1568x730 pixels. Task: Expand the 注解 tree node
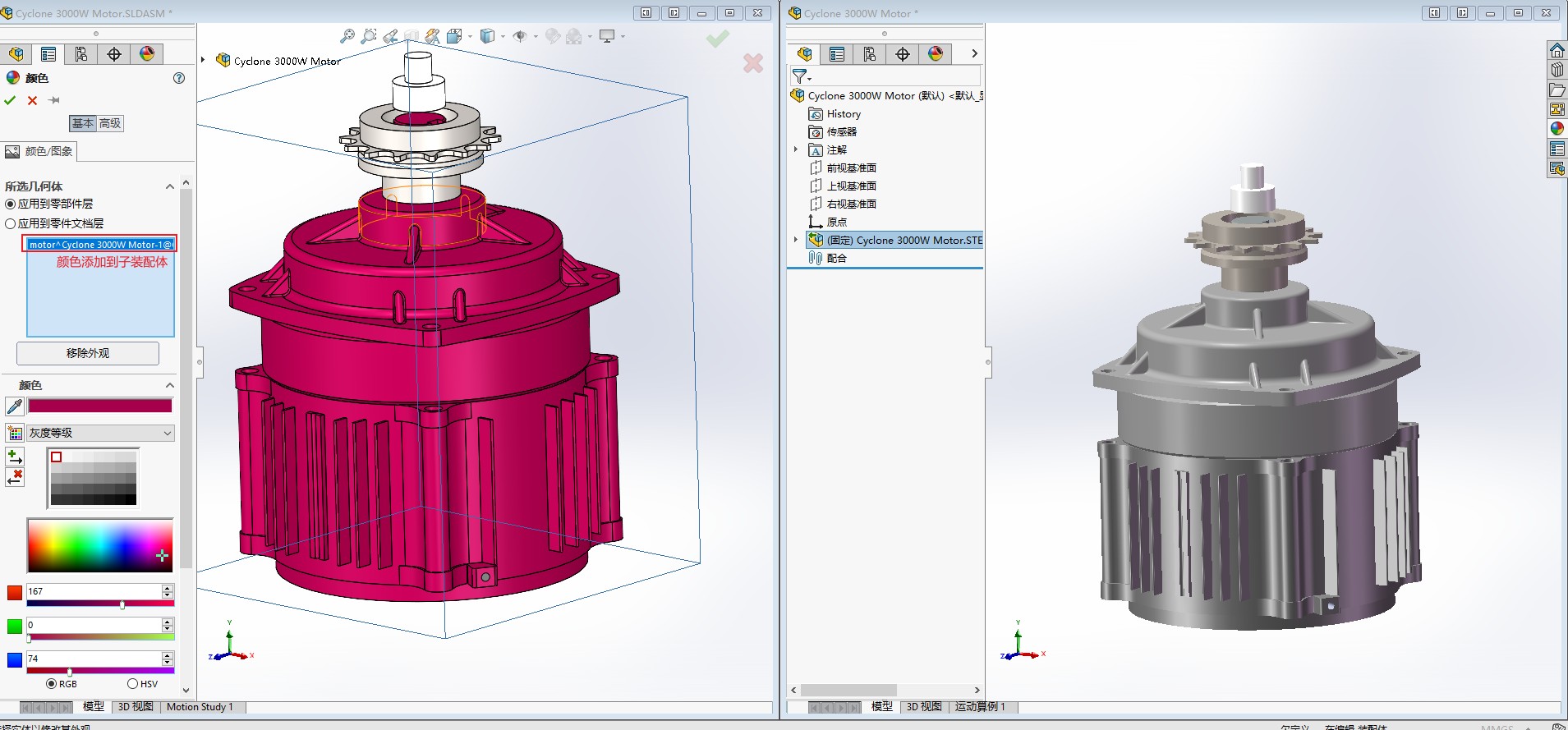pos(796,149)
